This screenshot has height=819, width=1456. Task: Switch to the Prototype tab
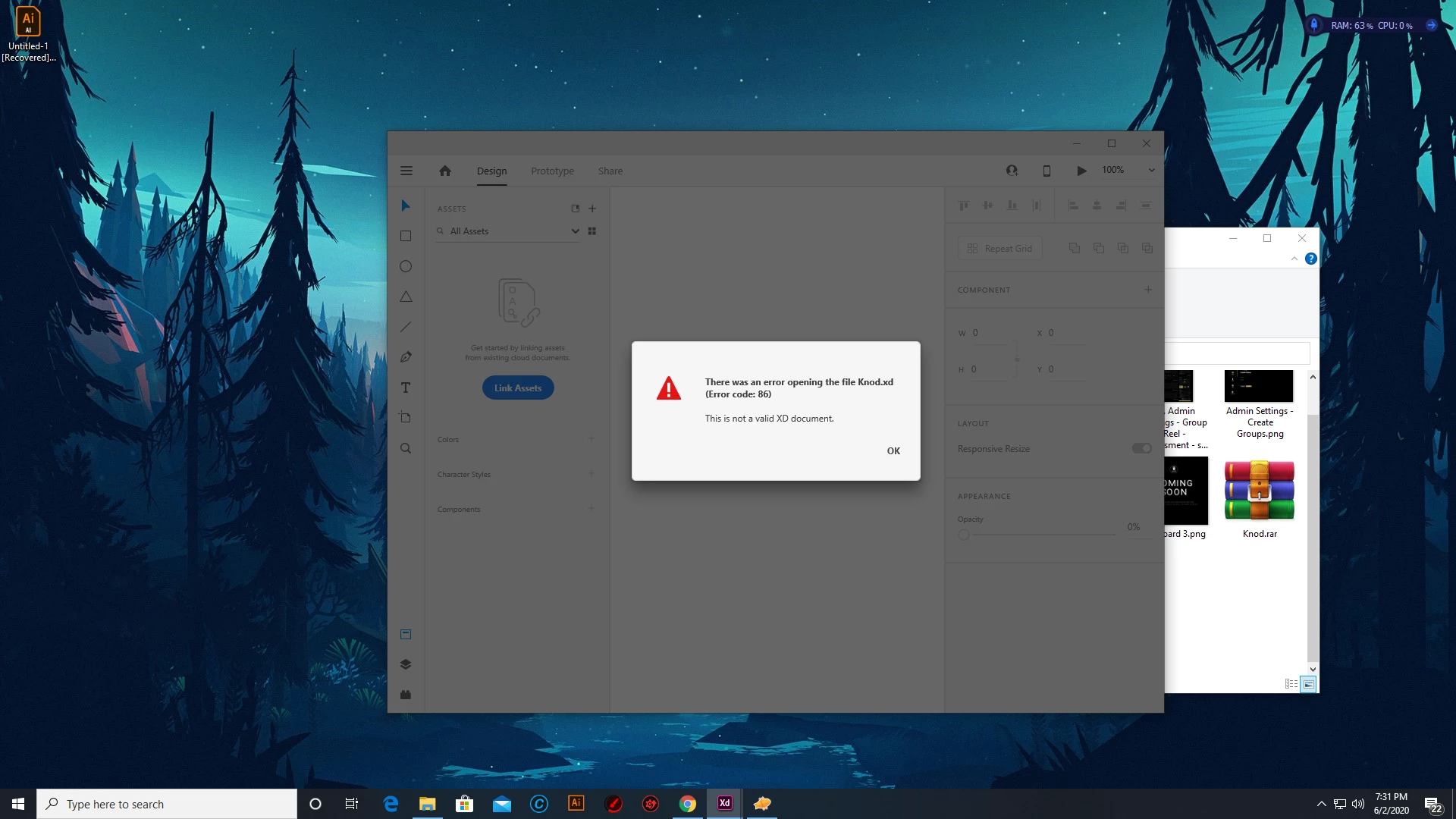coord(552,171)
